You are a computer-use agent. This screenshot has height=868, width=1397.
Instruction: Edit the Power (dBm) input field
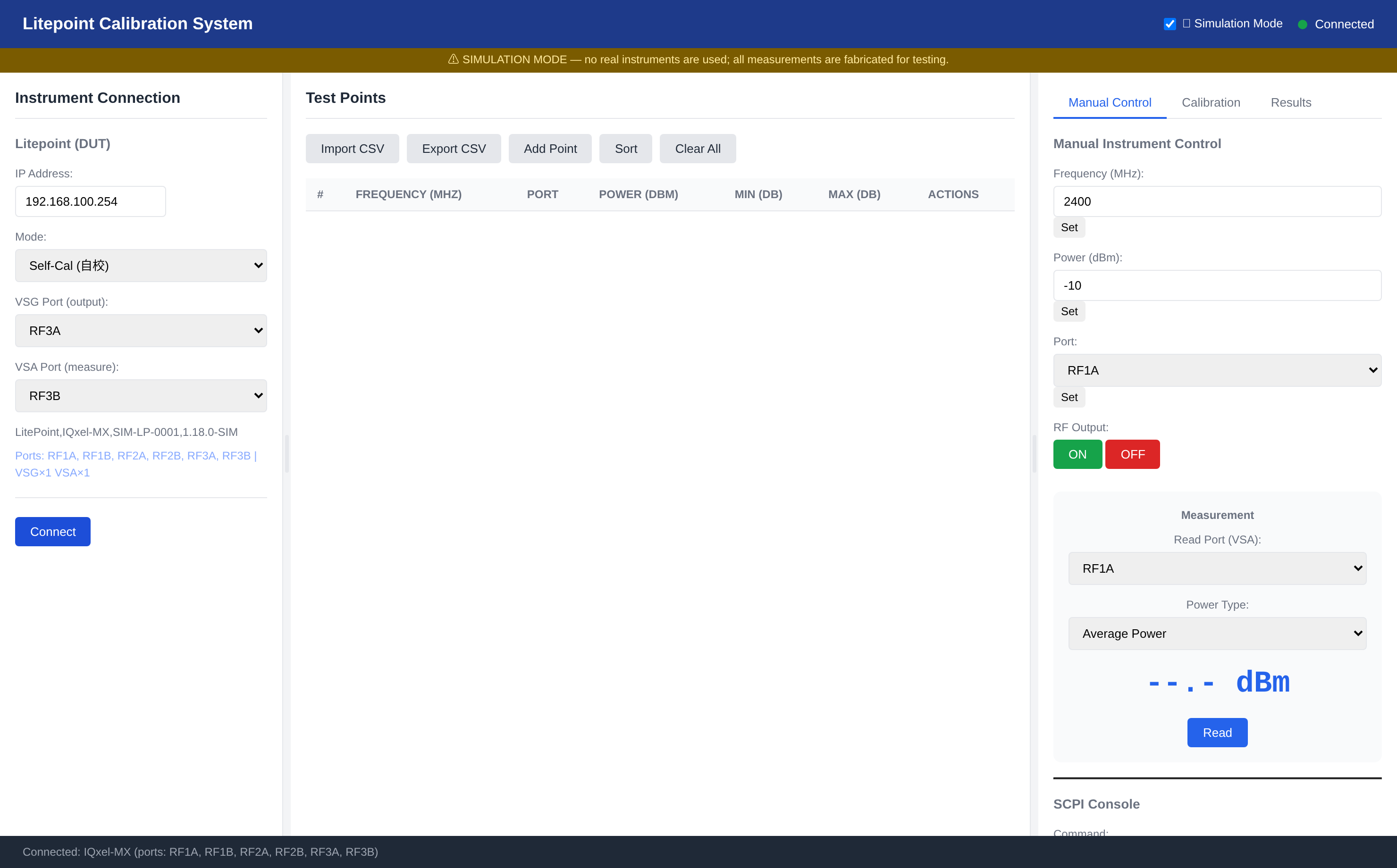tap(1217, 285)
